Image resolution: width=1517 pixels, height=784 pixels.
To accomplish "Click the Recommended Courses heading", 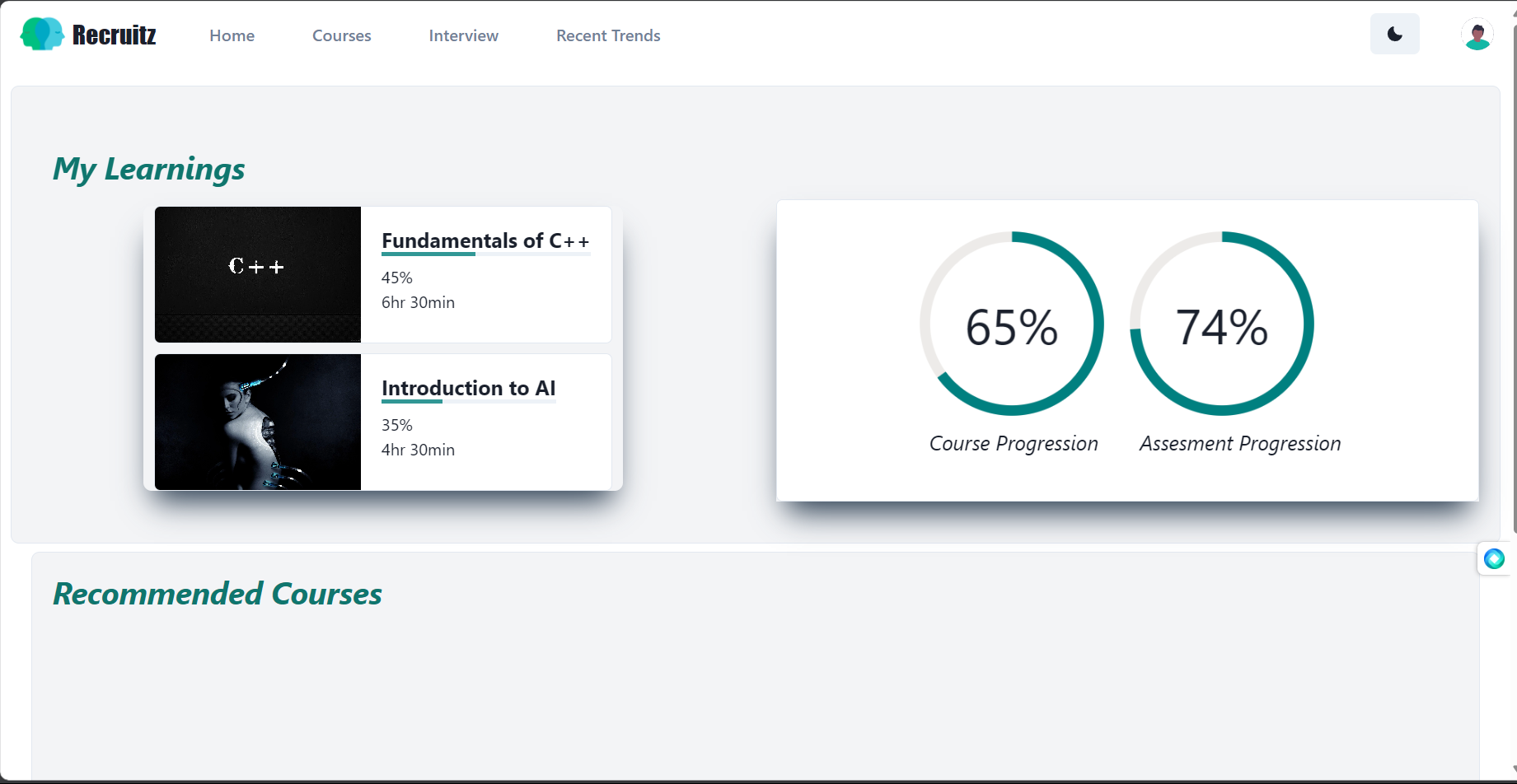I will (218, 594).
